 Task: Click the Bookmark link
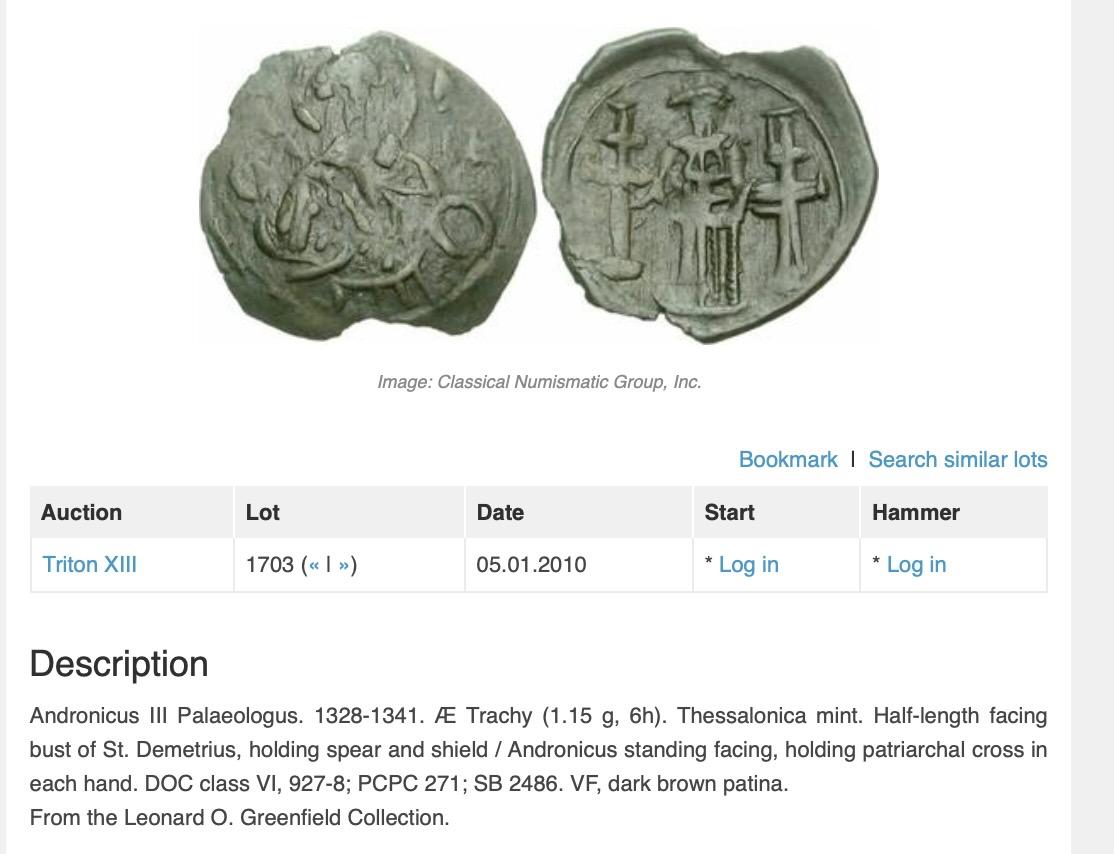788,459
